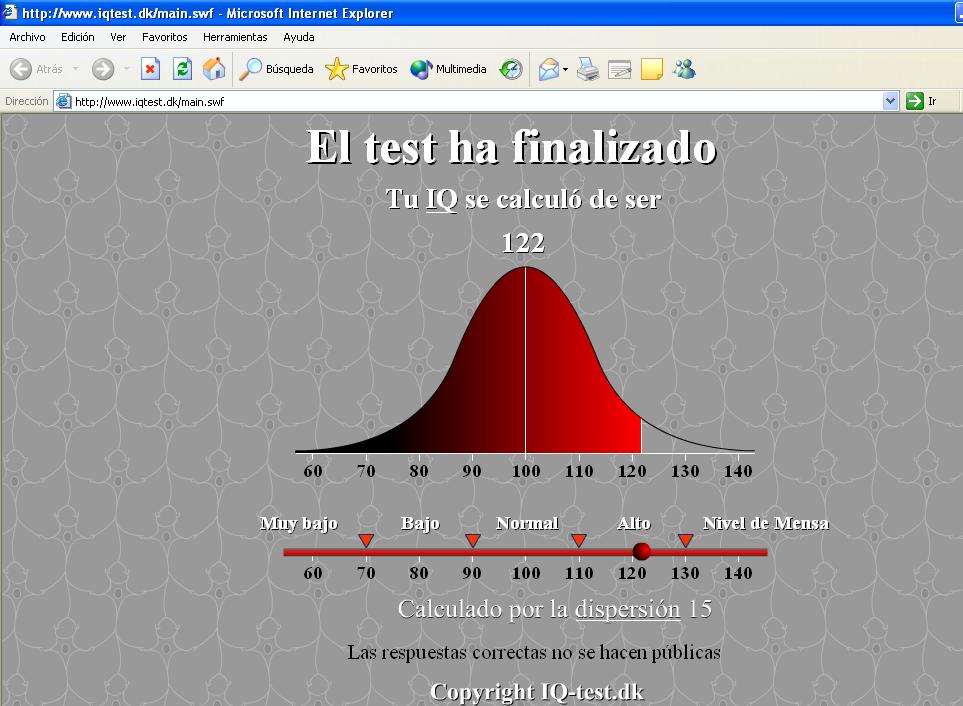The height and width of the screenshot is (706, 963).
Task: Click the Atrás back arrow button
Action: pos(37,69)
